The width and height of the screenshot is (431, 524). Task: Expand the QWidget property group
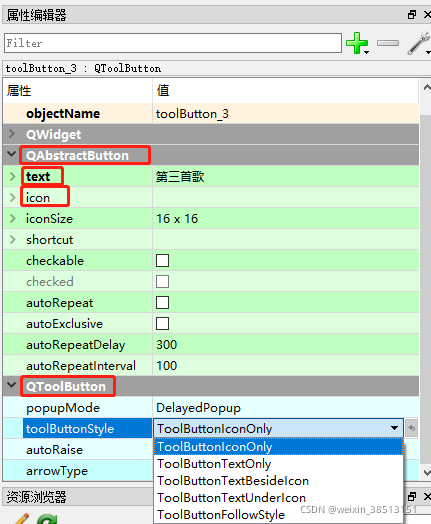12,134
